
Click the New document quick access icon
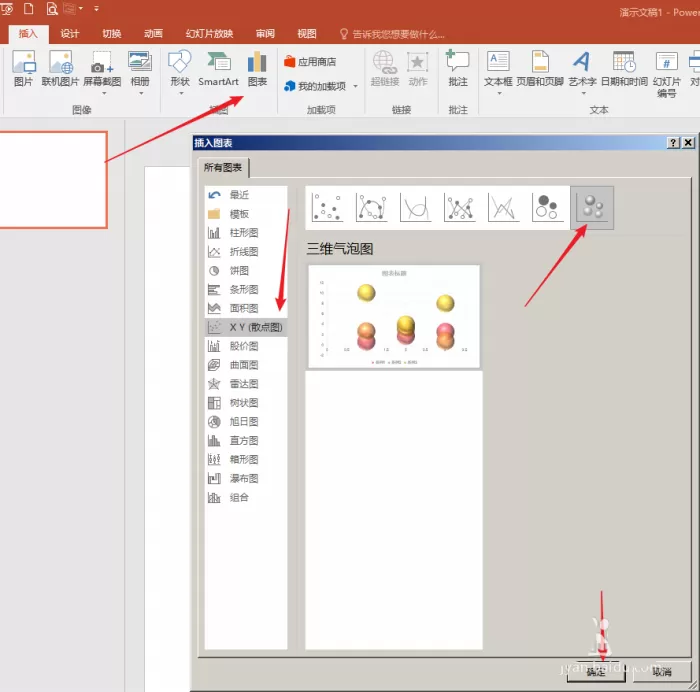[29, 8]
